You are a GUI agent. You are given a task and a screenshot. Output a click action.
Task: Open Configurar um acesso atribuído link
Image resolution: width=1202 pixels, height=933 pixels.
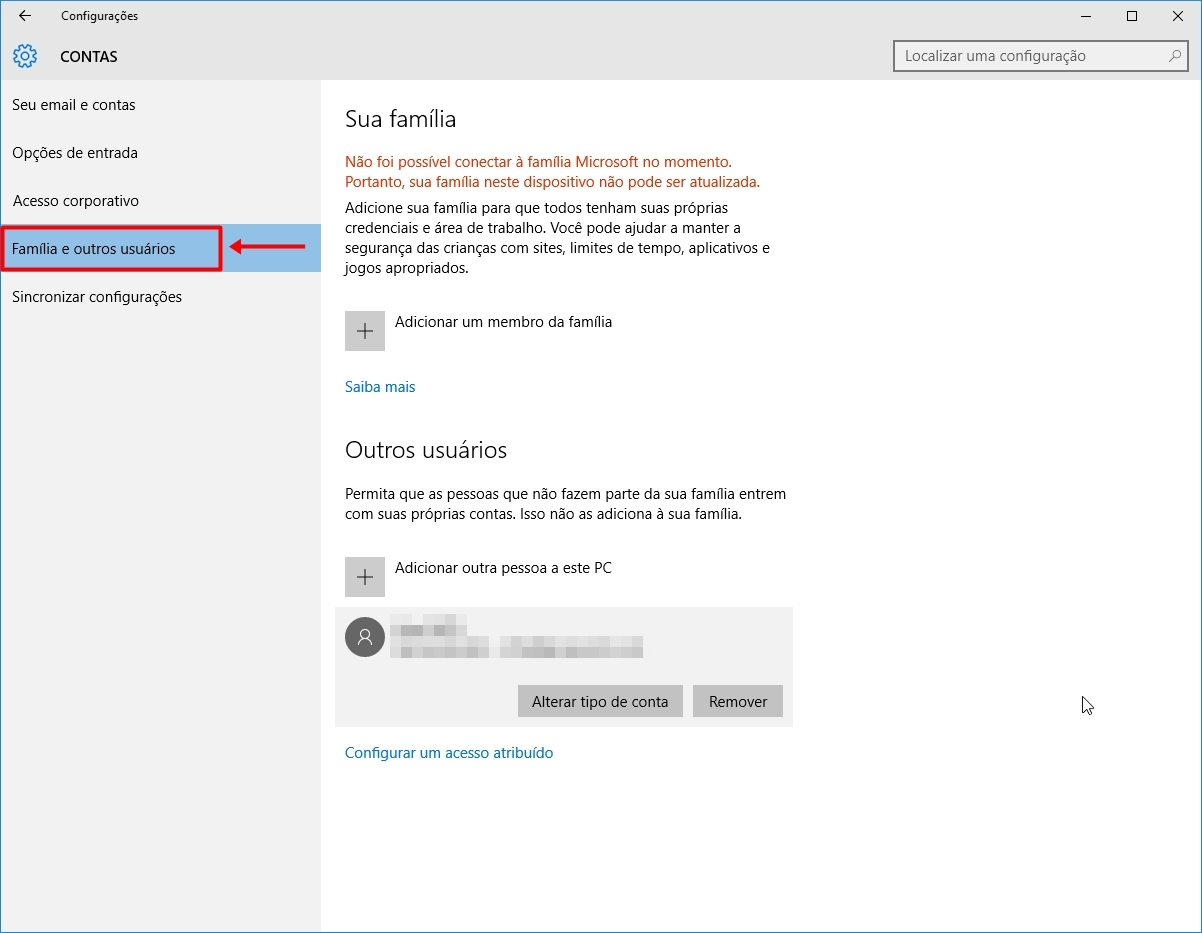tap(449, 753)
